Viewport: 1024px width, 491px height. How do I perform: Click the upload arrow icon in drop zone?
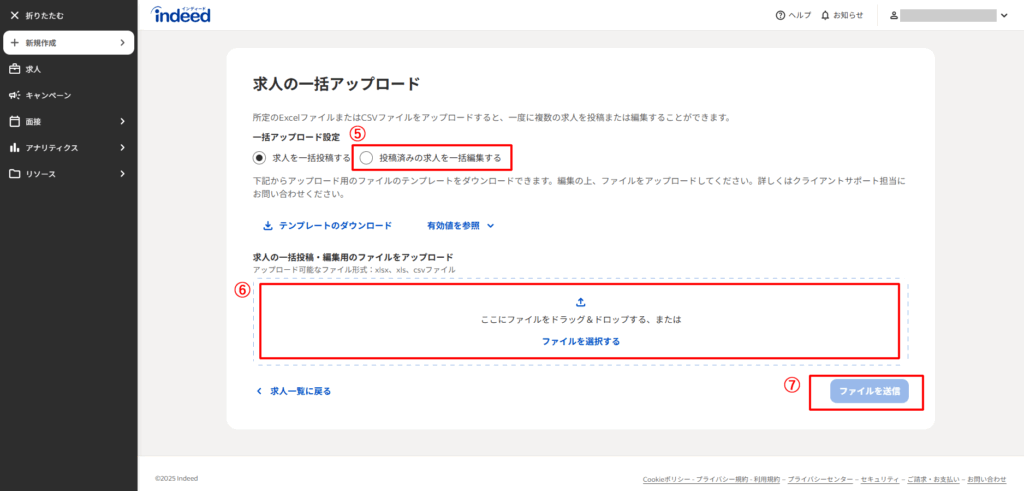(x=581, y=302)
